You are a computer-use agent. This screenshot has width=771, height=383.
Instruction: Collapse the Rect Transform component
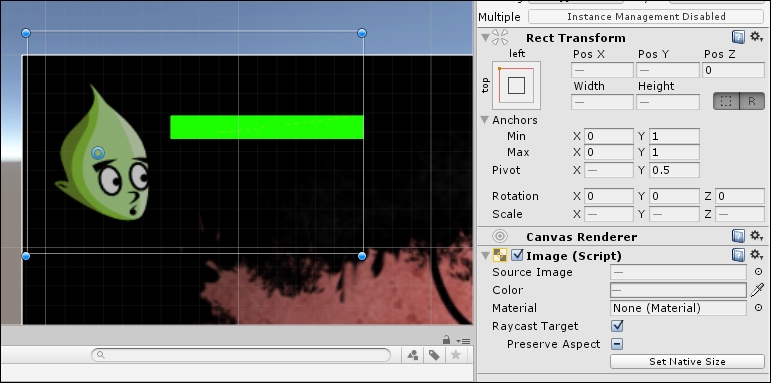pos(485,37)
